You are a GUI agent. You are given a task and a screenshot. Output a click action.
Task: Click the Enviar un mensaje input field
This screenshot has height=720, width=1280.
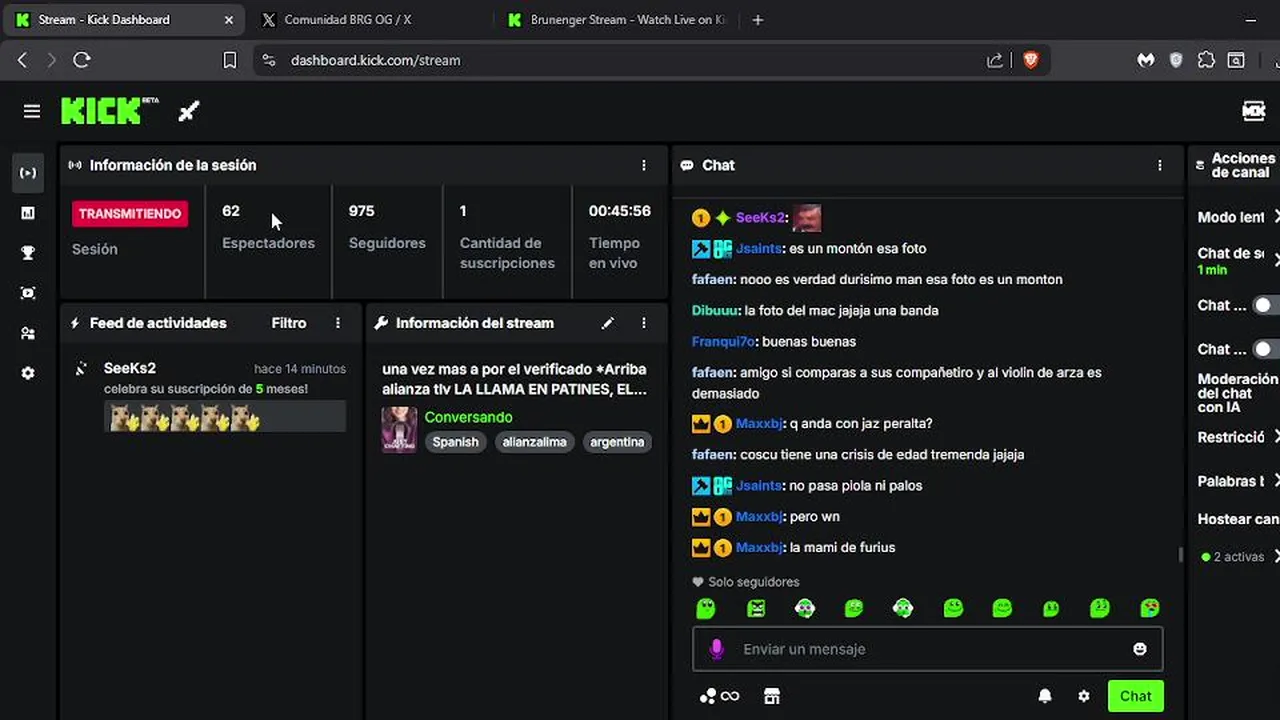[927, 649]
